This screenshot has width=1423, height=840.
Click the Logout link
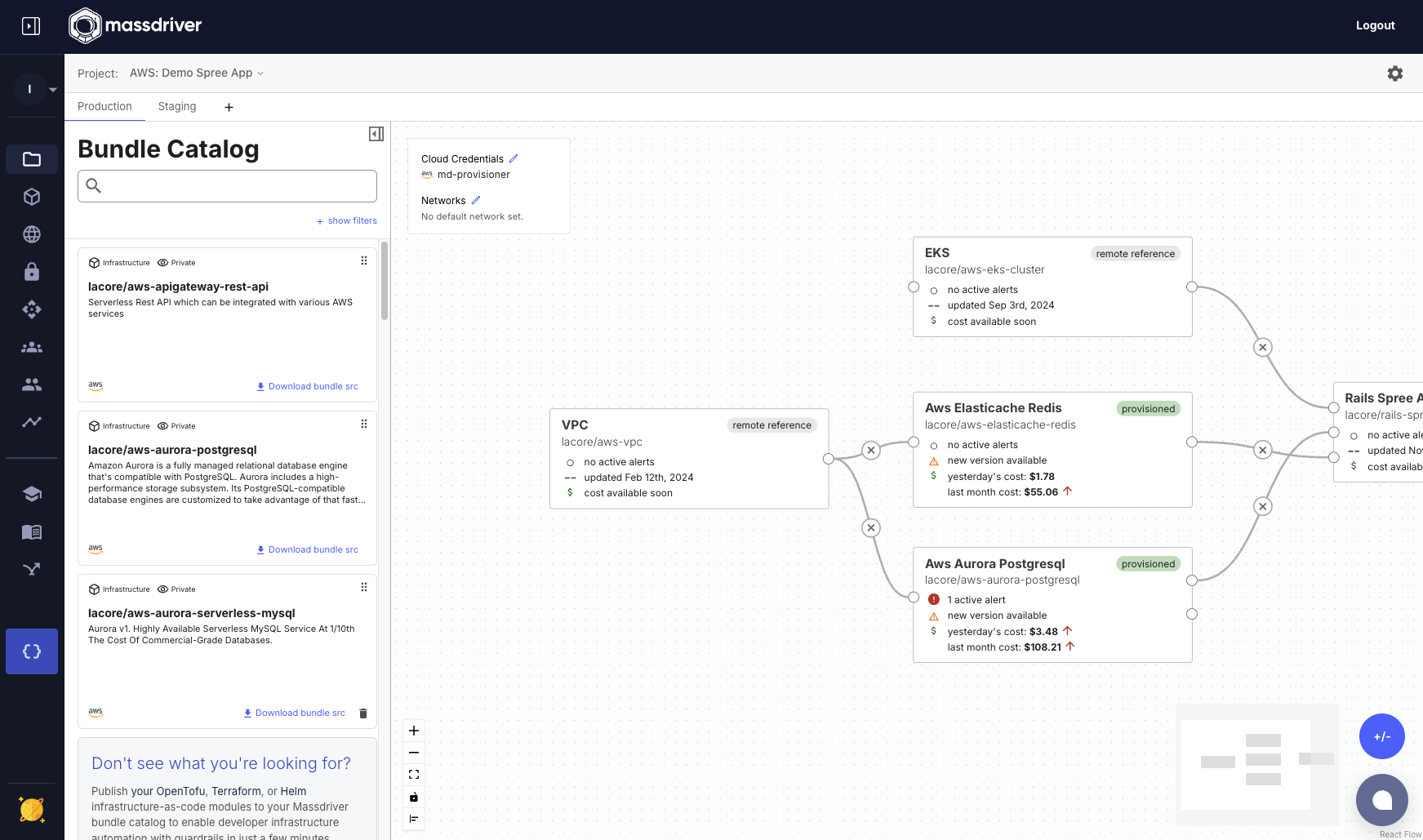[x=1376, y=25]
